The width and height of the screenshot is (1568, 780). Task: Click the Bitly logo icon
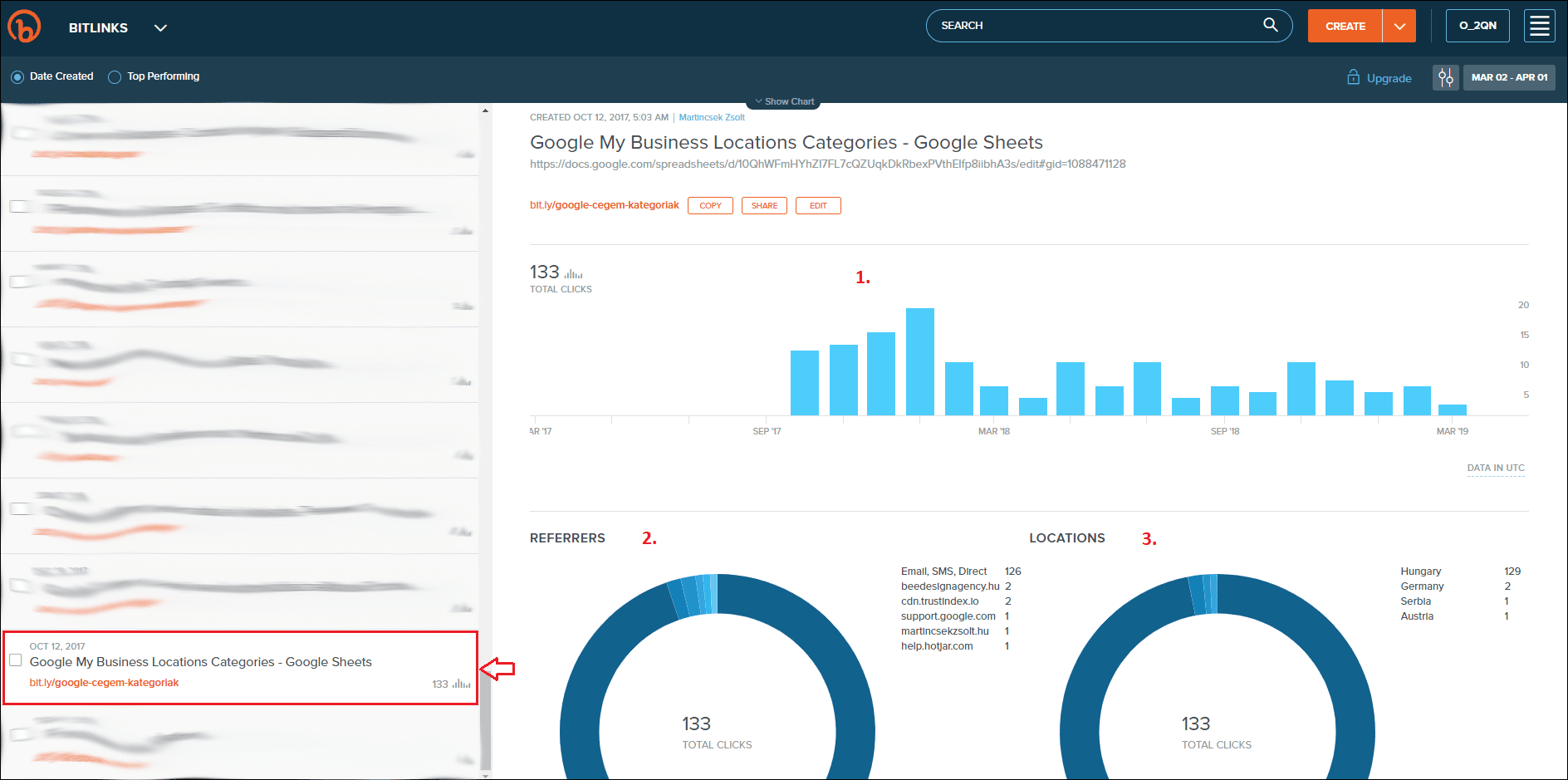click(24, 27)
